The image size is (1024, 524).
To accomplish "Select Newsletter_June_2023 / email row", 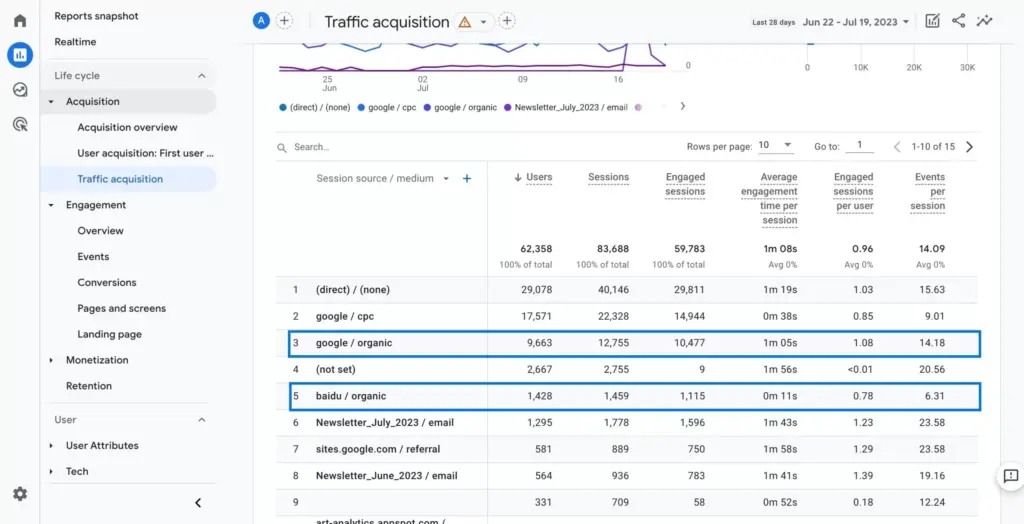I will point(627,476).
